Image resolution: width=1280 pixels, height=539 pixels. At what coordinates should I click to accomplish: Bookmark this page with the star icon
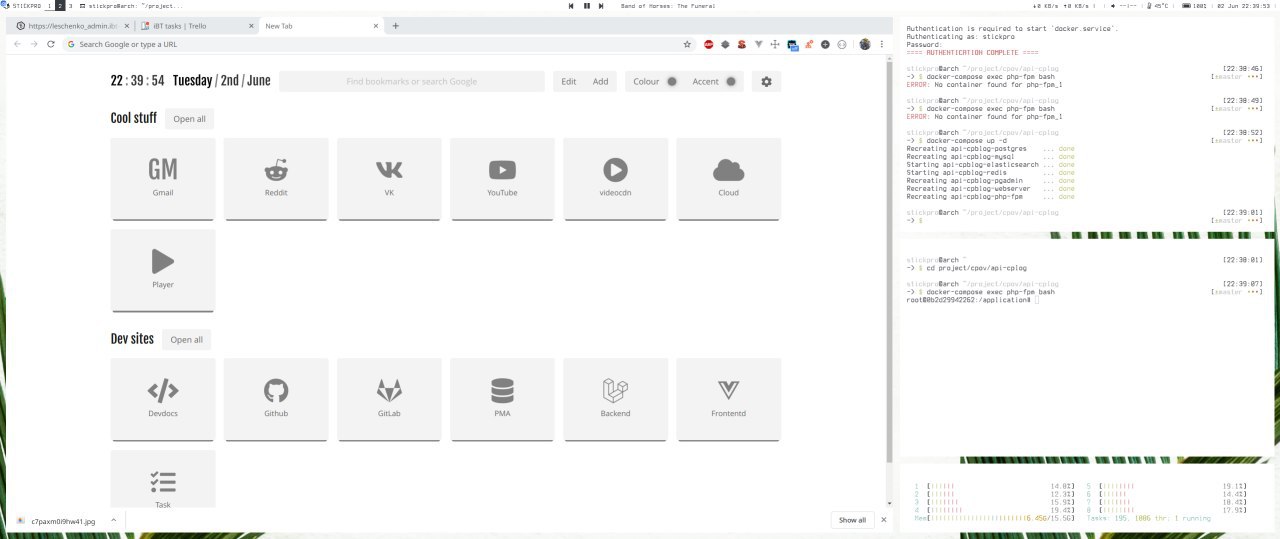[x=687, y=44]
